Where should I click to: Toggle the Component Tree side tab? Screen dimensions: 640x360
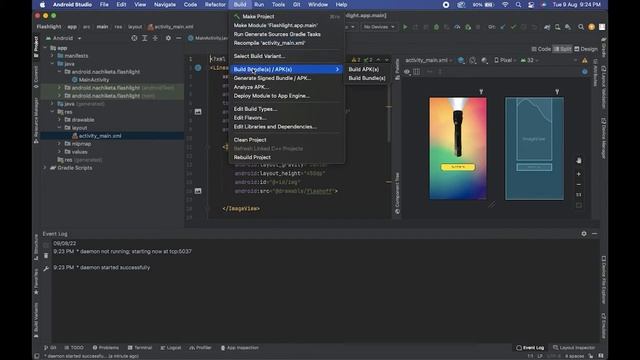[397, 193]
